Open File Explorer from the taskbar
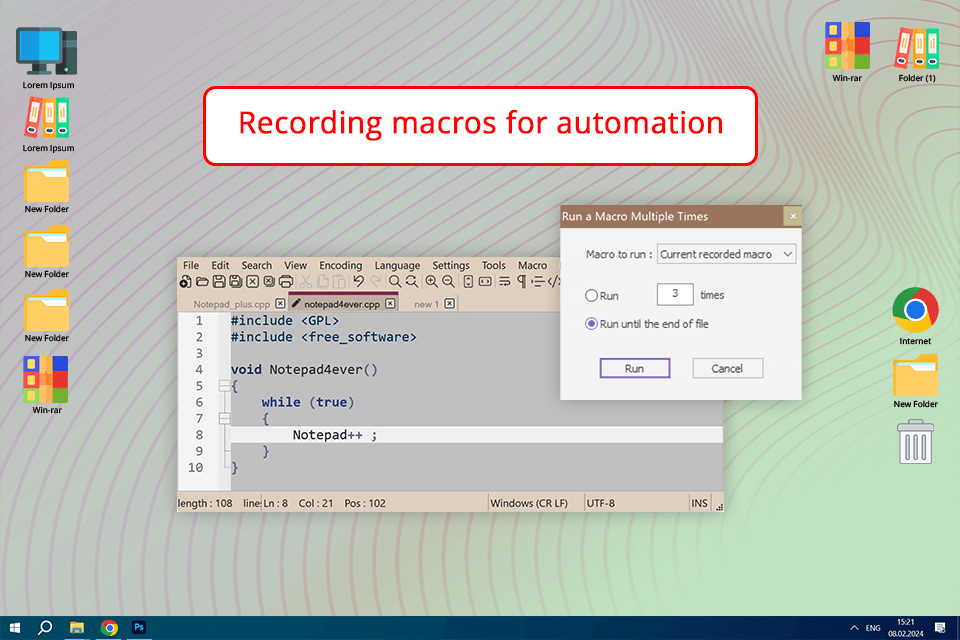This screenshot has width=960, height=640. [77, 628]
